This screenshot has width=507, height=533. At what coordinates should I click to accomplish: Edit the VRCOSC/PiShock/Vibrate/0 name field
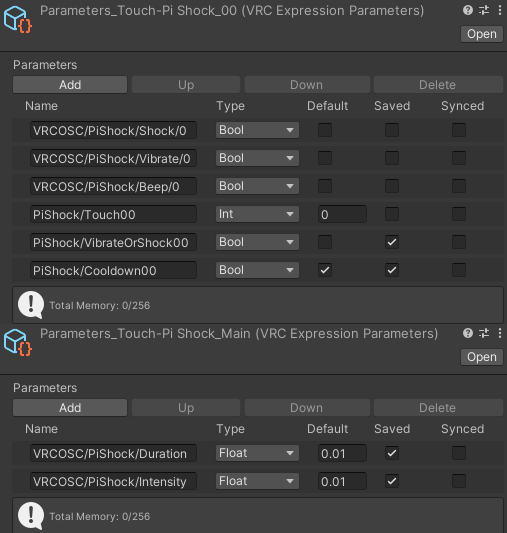(x=113, y=158)
